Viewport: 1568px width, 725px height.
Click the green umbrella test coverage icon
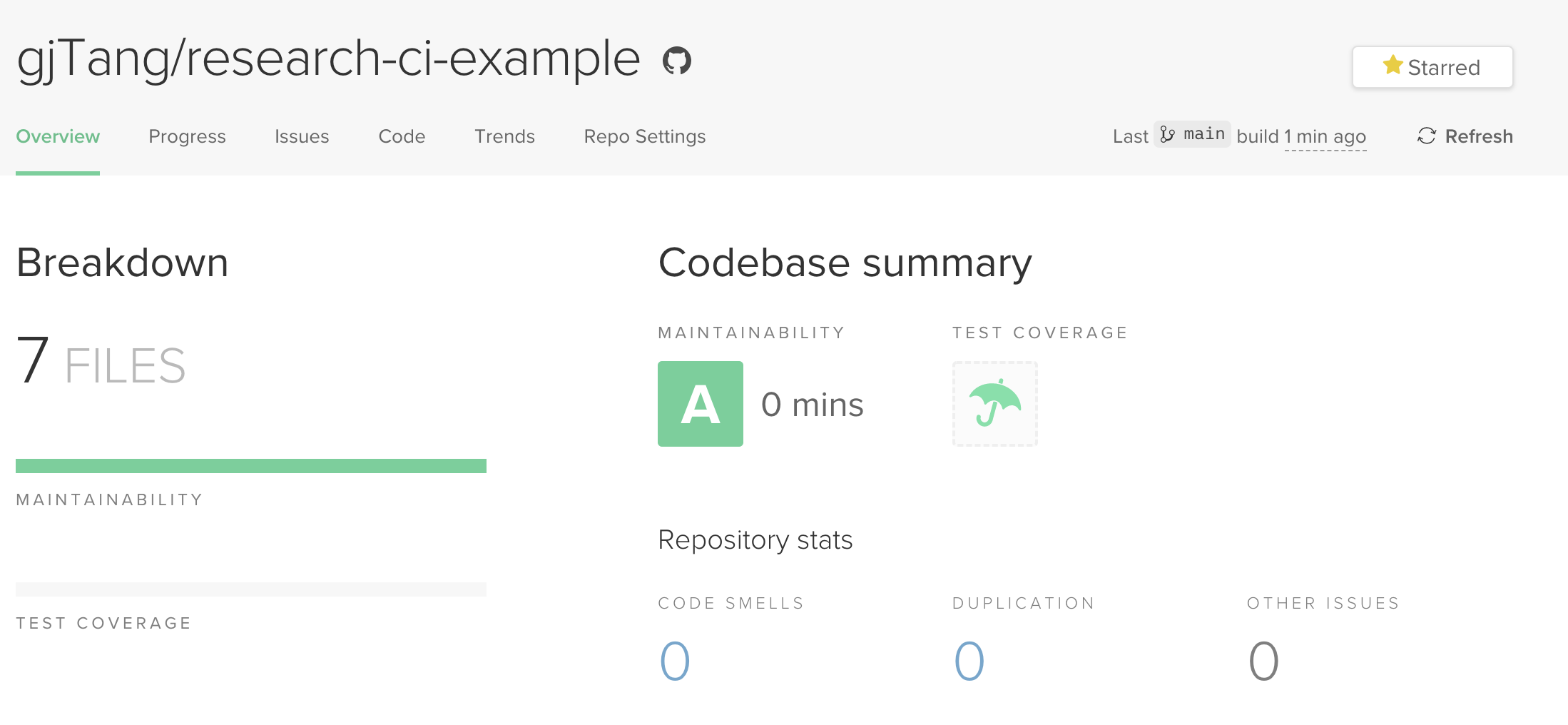(994, 404)
